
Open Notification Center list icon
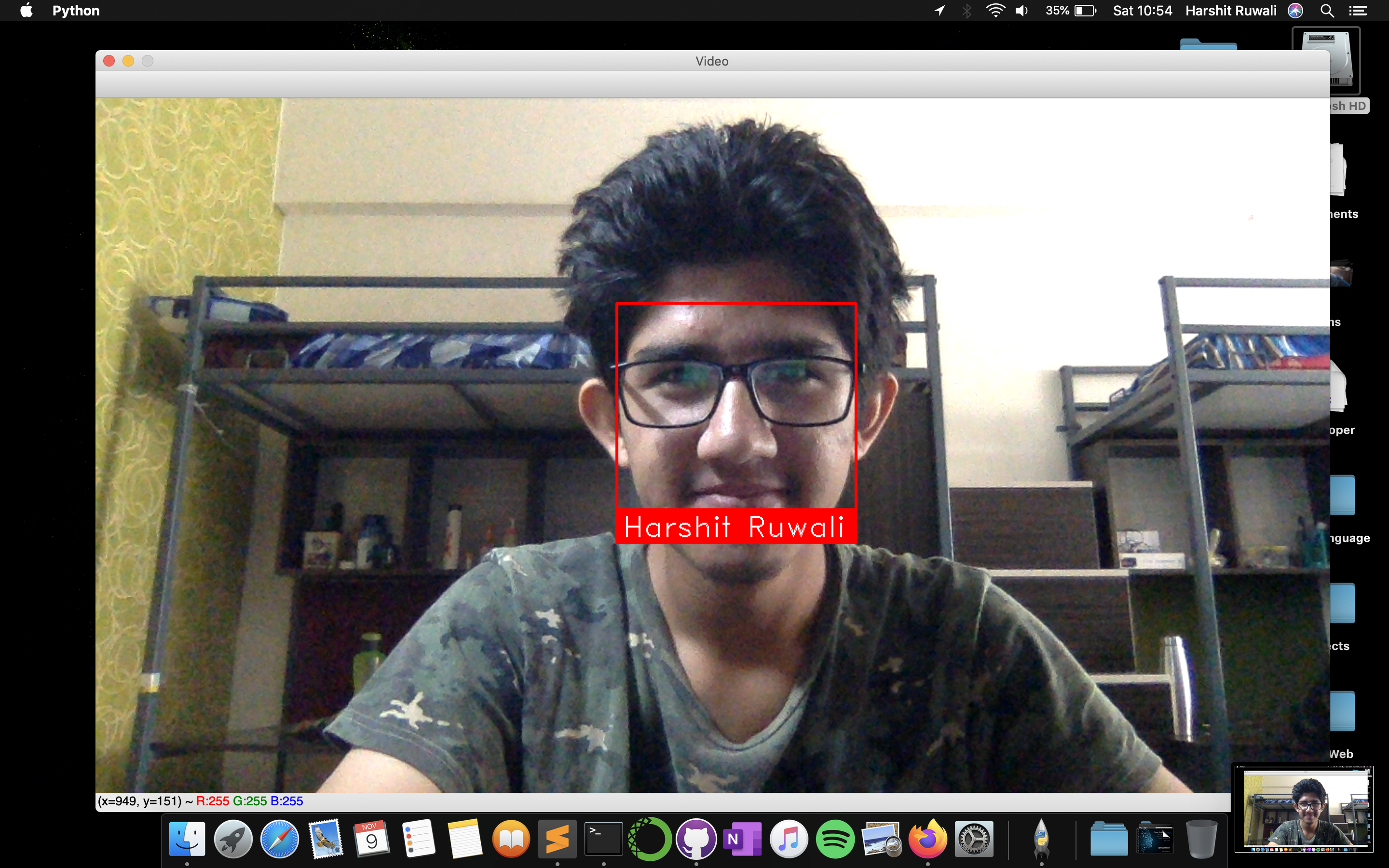(x=1358, y=10)
